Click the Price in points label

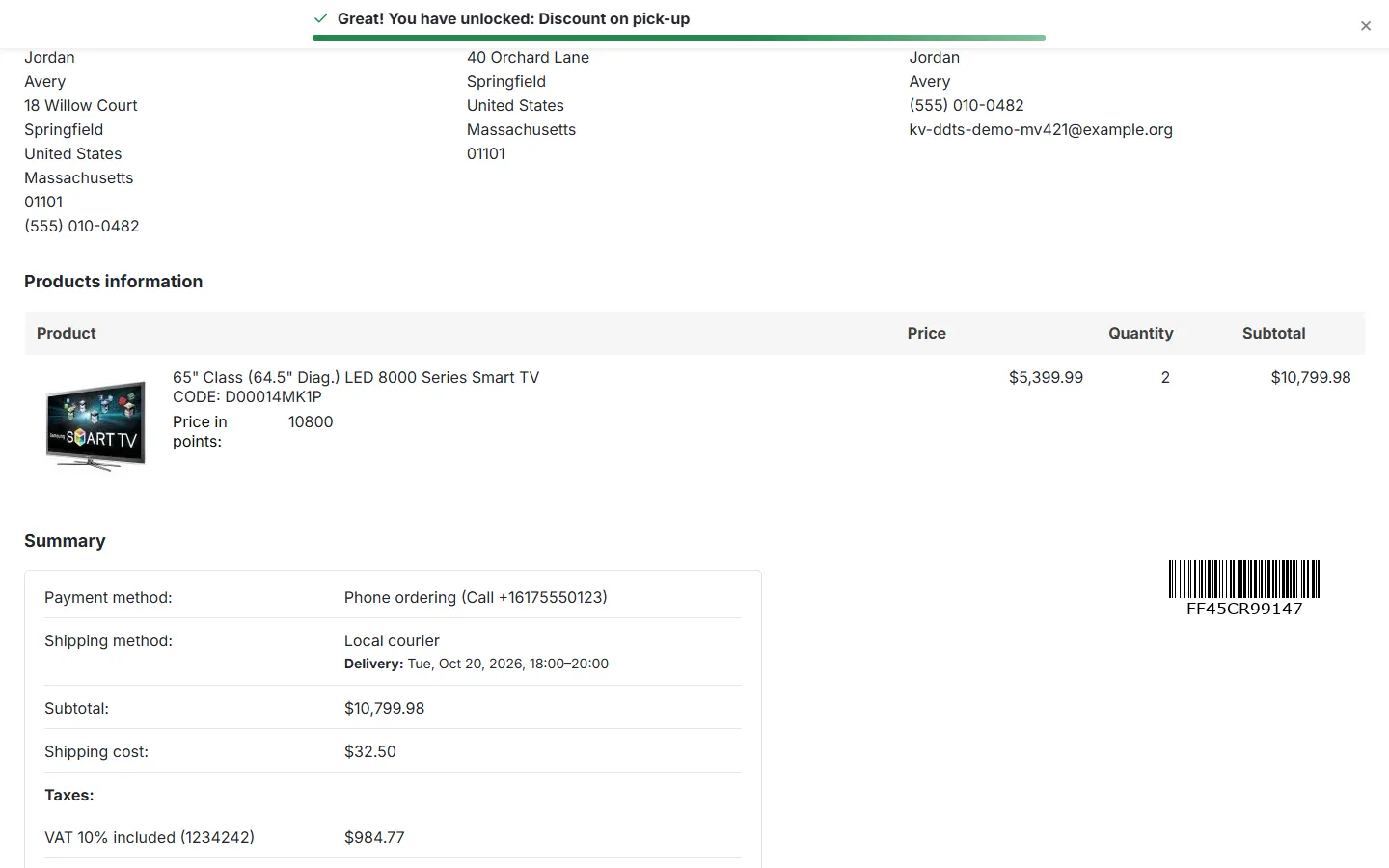click(200, 431)
